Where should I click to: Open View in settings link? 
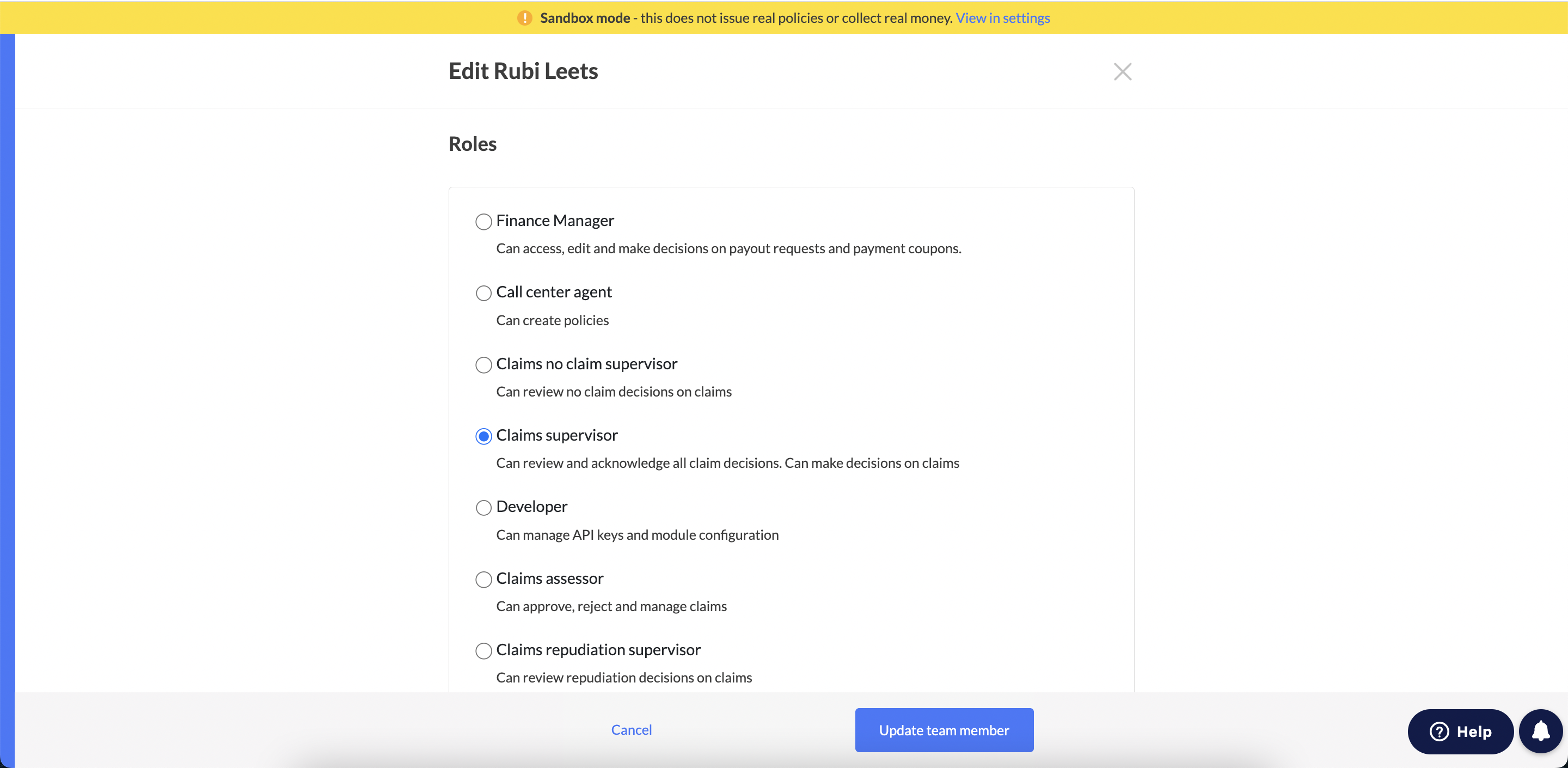pyautogui.click(x=1002, y=19)
